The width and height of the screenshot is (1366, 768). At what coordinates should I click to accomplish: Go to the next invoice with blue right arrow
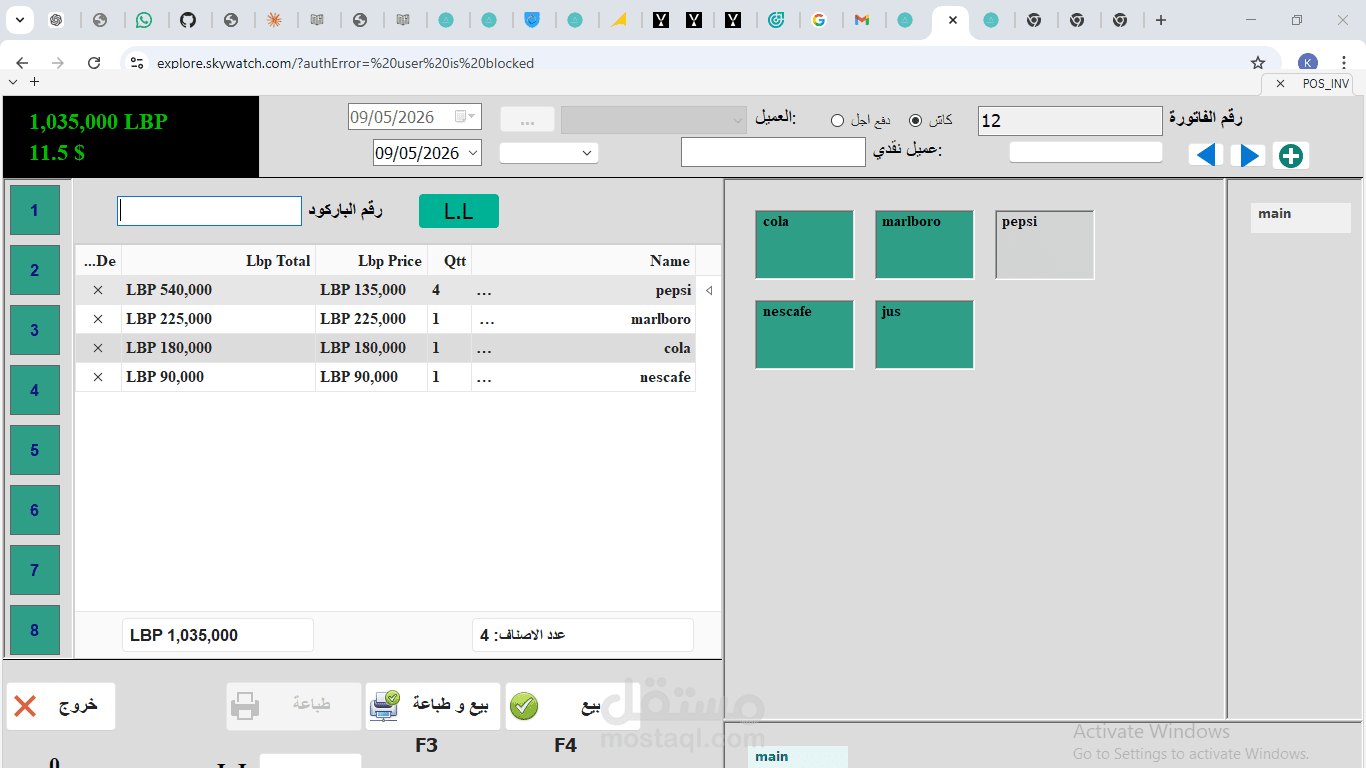[1248, 155]
